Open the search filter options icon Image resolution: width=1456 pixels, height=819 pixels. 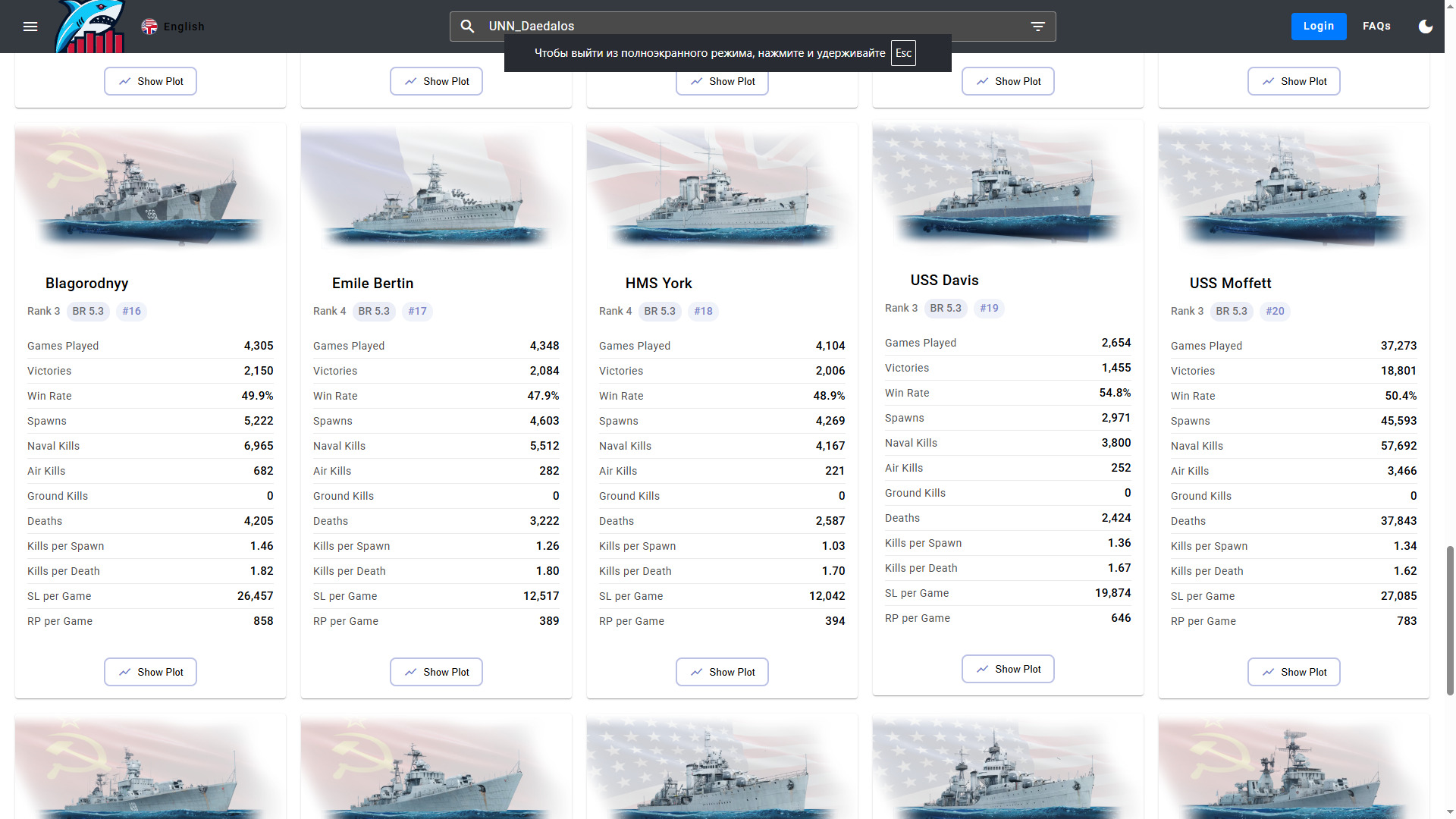click(x=1037, y=27)
